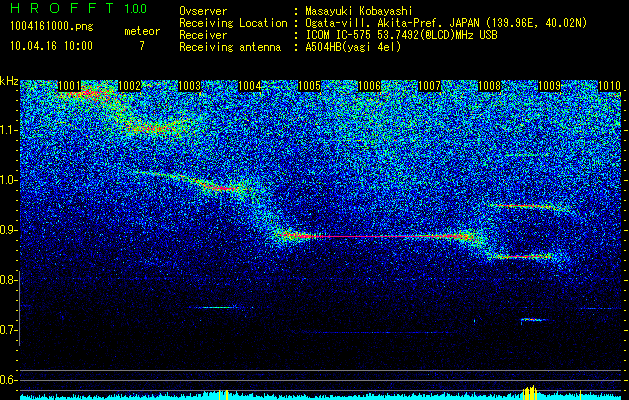Viewport: 629px width, 400px height.
Task: Click the 1009 time marker
Action: pos(549,86)
